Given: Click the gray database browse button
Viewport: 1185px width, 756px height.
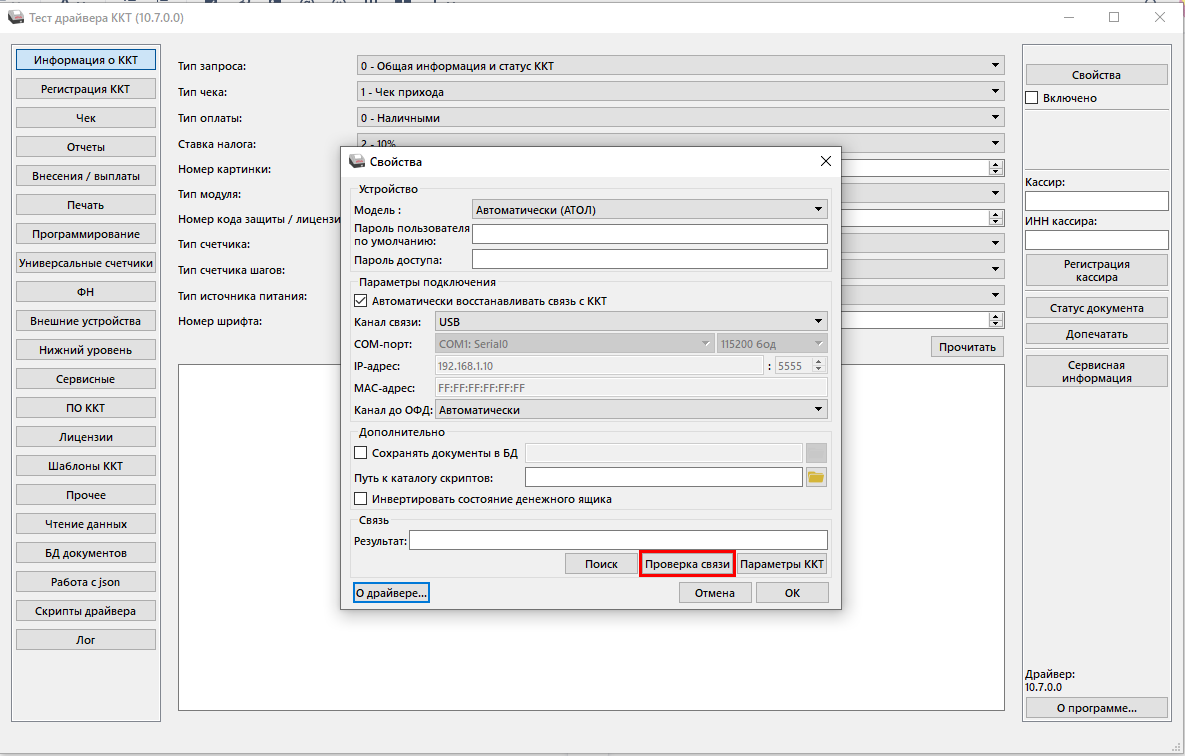Looking at the screenshot, I should click(x=816, y=453).
